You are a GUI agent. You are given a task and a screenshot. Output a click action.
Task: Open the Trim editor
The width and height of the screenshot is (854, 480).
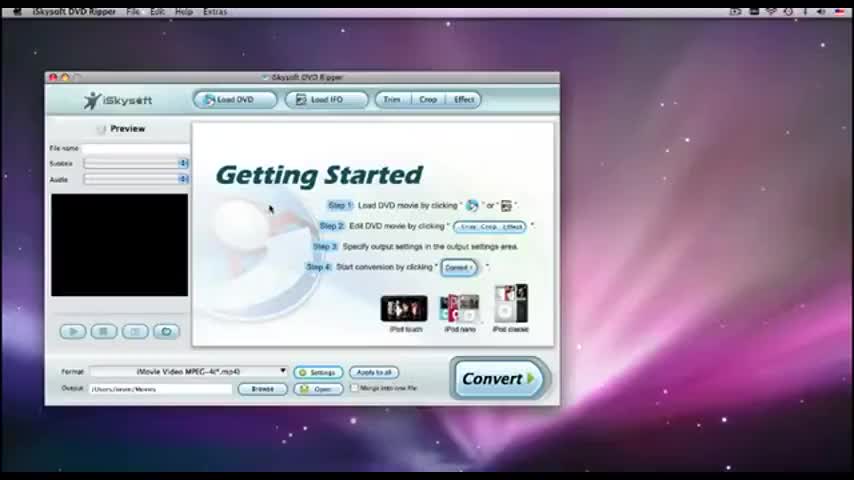[392, 100]
